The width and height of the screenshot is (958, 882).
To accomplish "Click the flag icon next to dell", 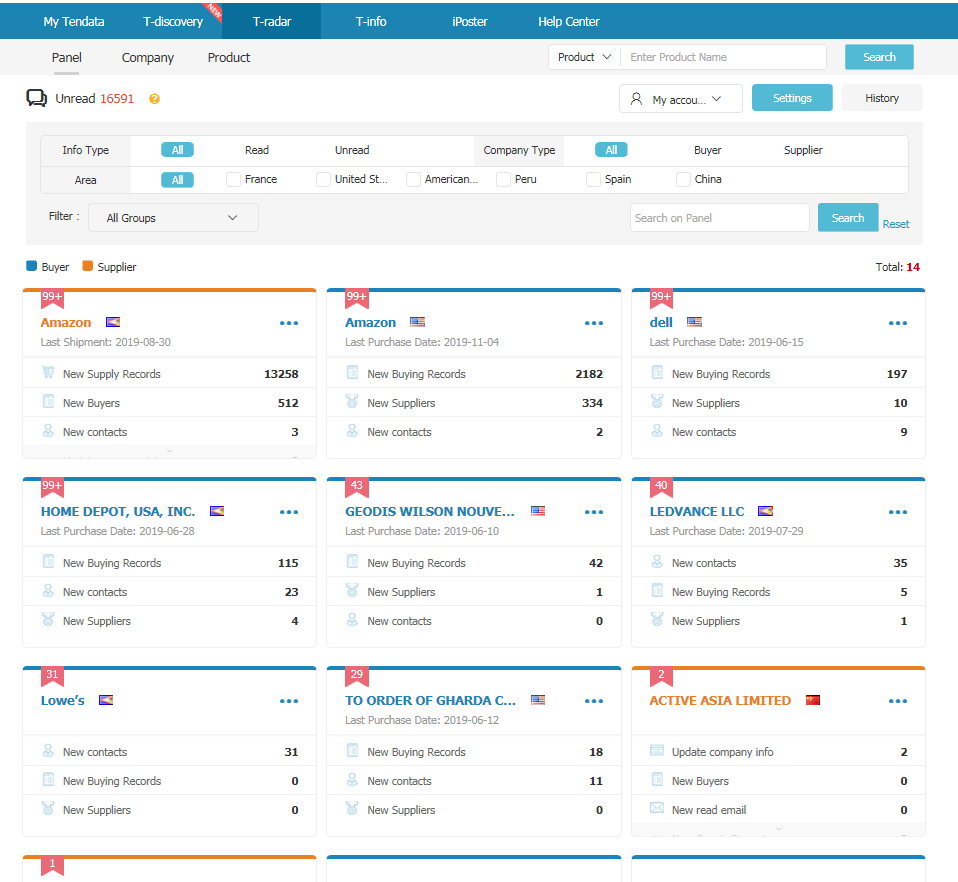I will click(x=694, y=322).
